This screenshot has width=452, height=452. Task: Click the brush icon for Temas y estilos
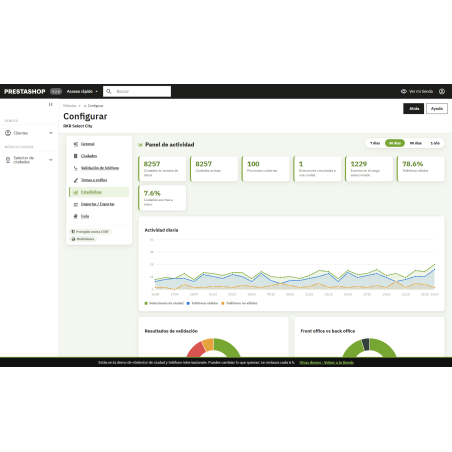coord(76,180)
